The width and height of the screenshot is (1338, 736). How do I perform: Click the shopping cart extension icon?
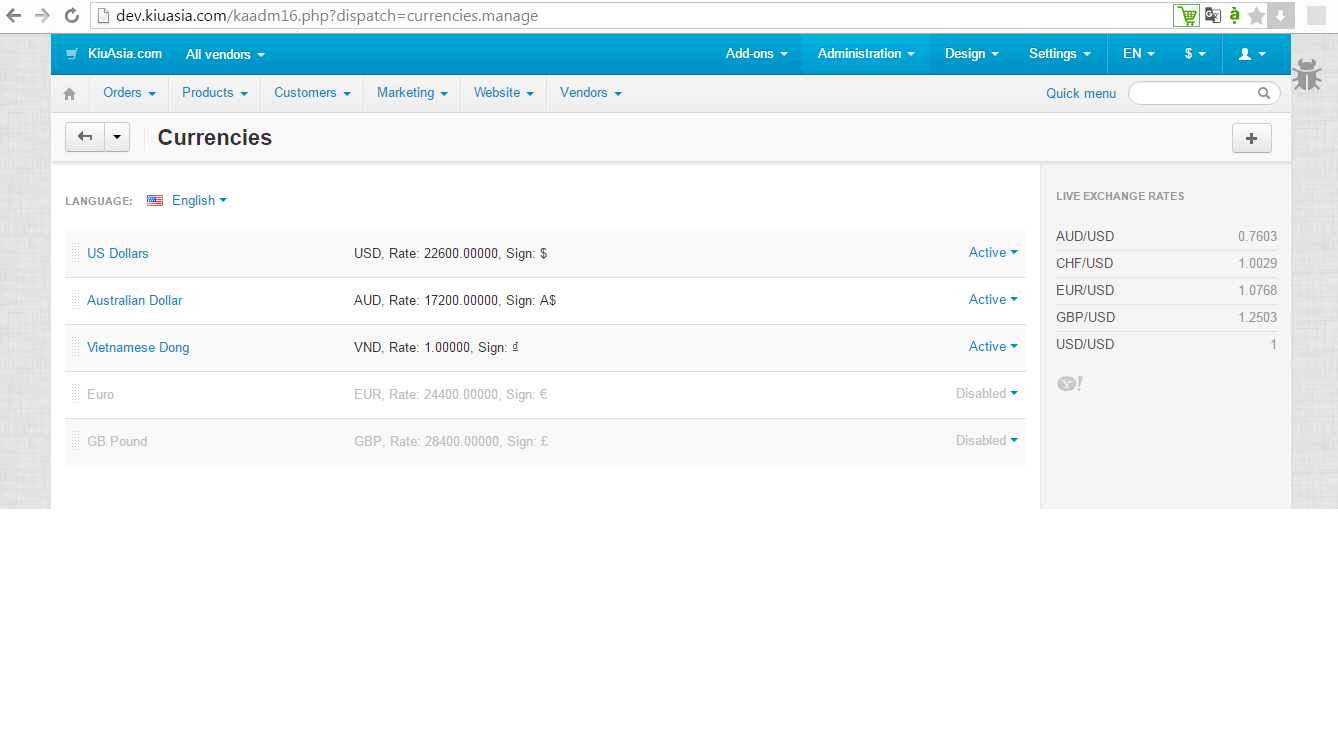(1186, 15)
